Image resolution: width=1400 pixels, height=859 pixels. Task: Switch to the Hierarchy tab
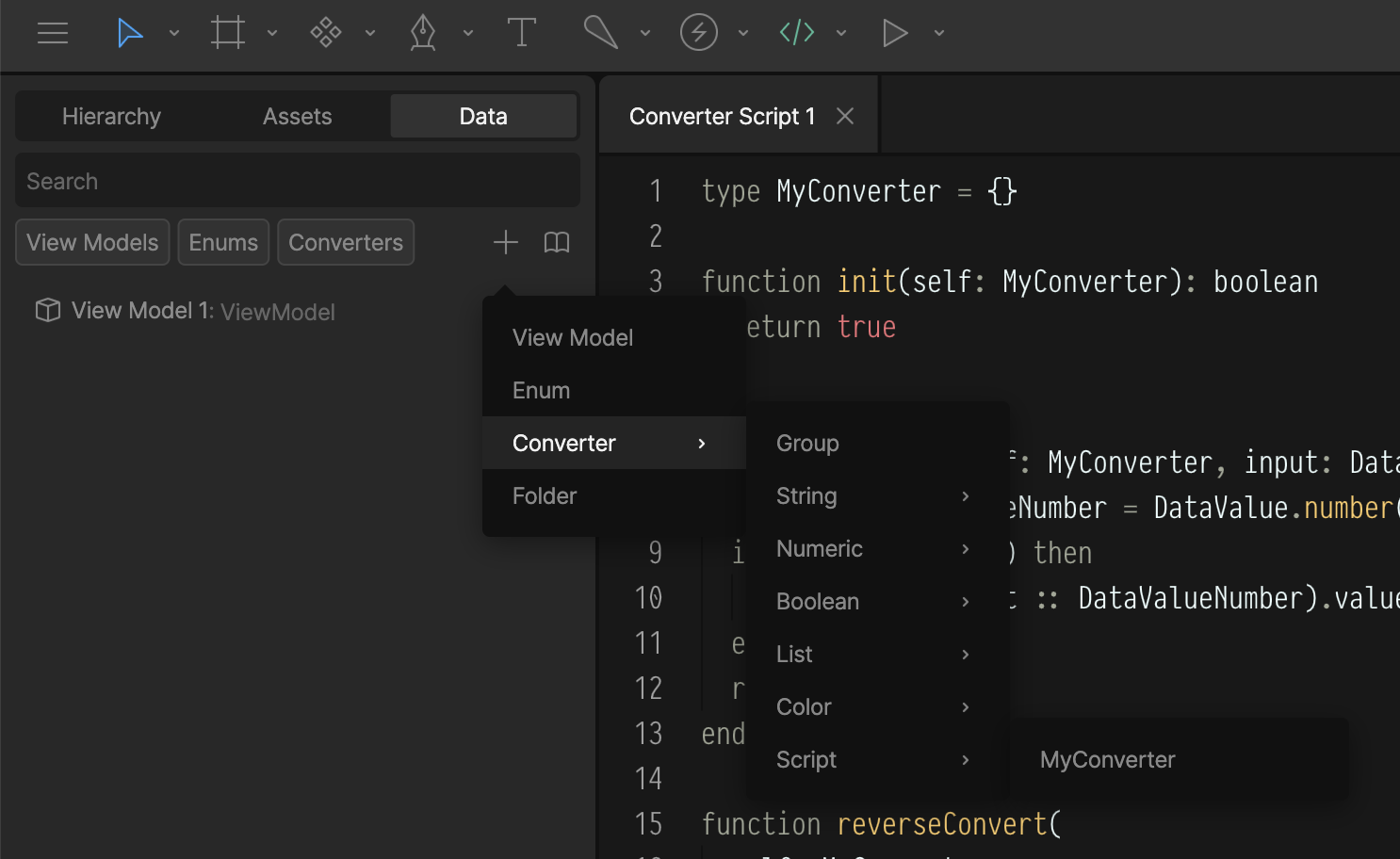pos(111,116)
